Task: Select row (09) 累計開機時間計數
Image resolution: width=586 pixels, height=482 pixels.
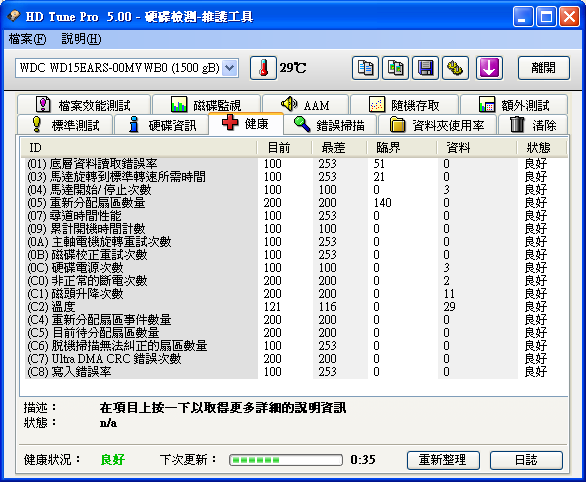Action: [296, 229]
